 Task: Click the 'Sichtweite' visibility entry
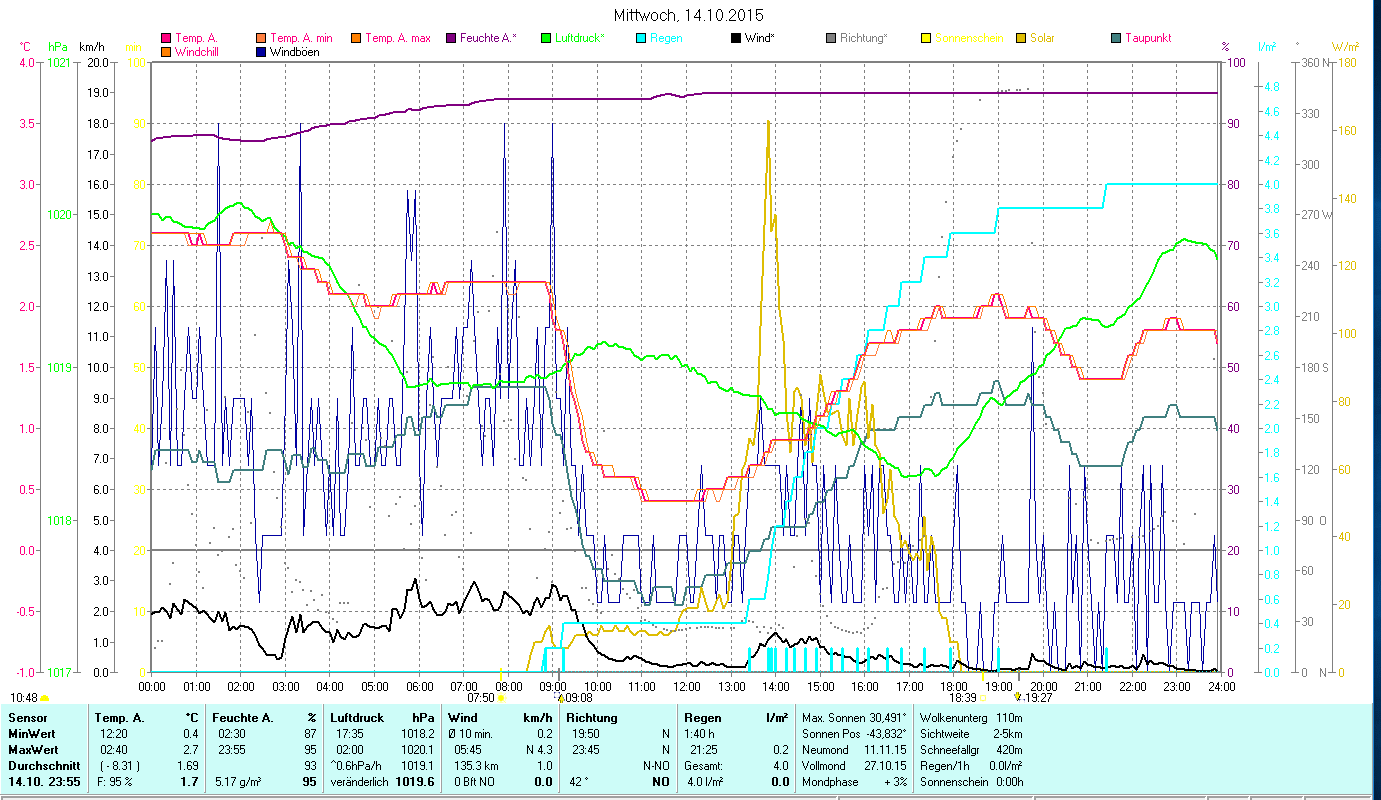click(x=970, y=733)
